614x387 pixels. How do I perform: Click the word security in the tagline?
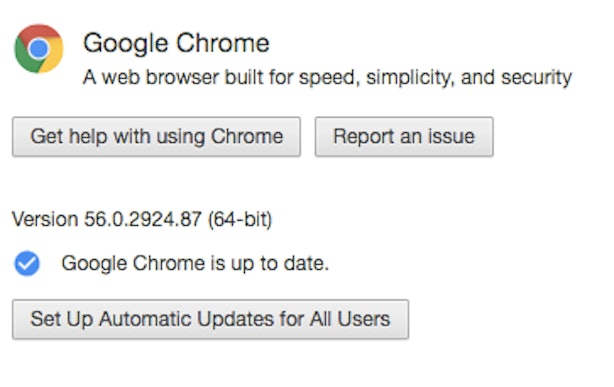[536, 78]
